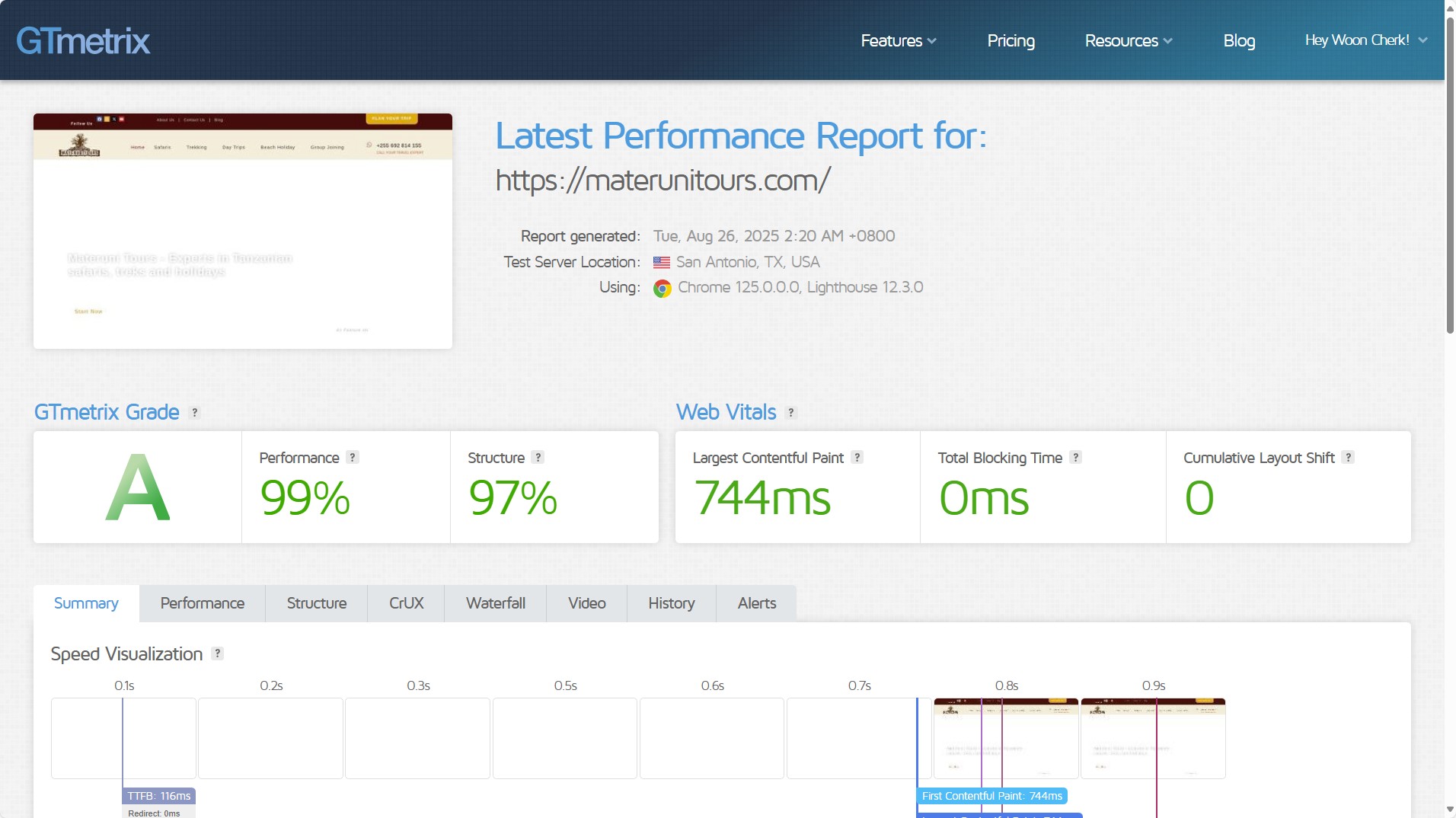The width and height of the screenshot is (1456, 818).
Task: Click the Structure score help icon
Action: coord(538,457)
